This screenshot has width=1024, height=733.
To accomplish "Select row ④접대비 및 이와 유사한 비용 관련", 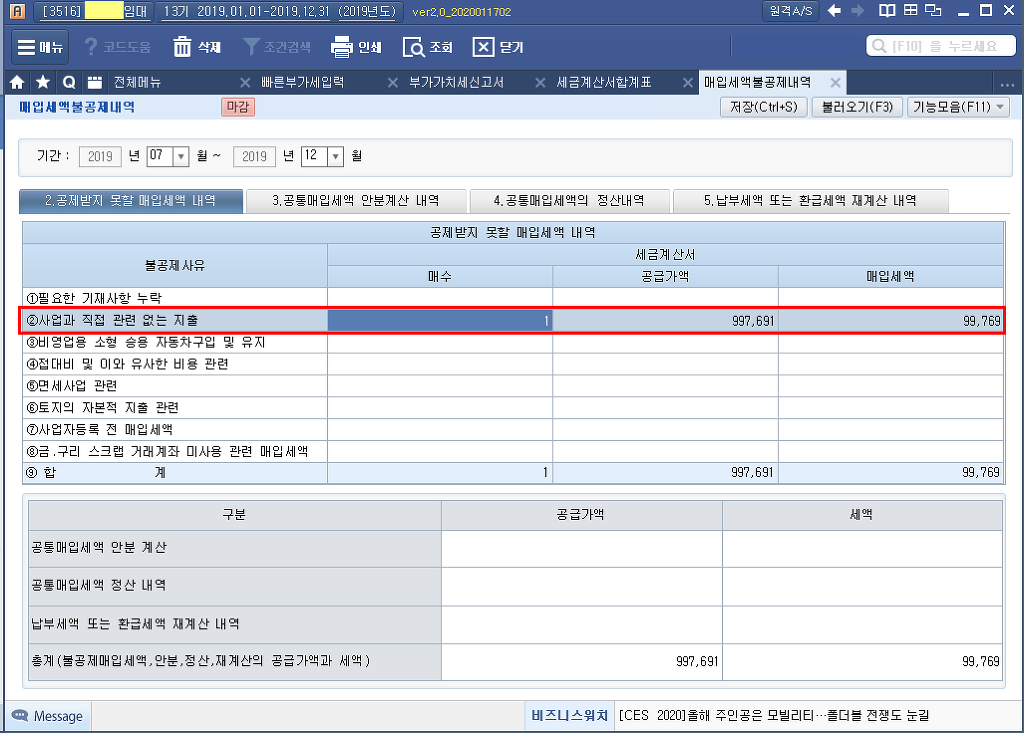I will coord(513,364).
